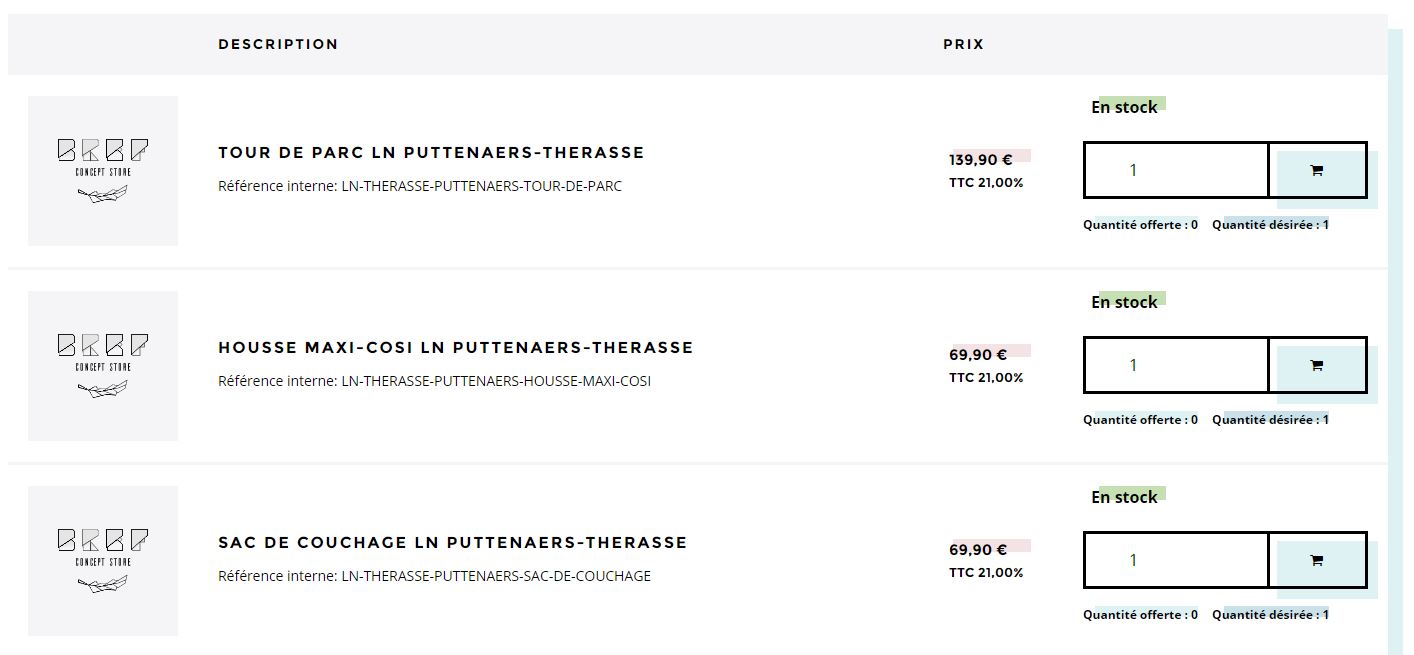Open Tour de Parc product thumbnail
1414x655 pixels.
point(103,171)
